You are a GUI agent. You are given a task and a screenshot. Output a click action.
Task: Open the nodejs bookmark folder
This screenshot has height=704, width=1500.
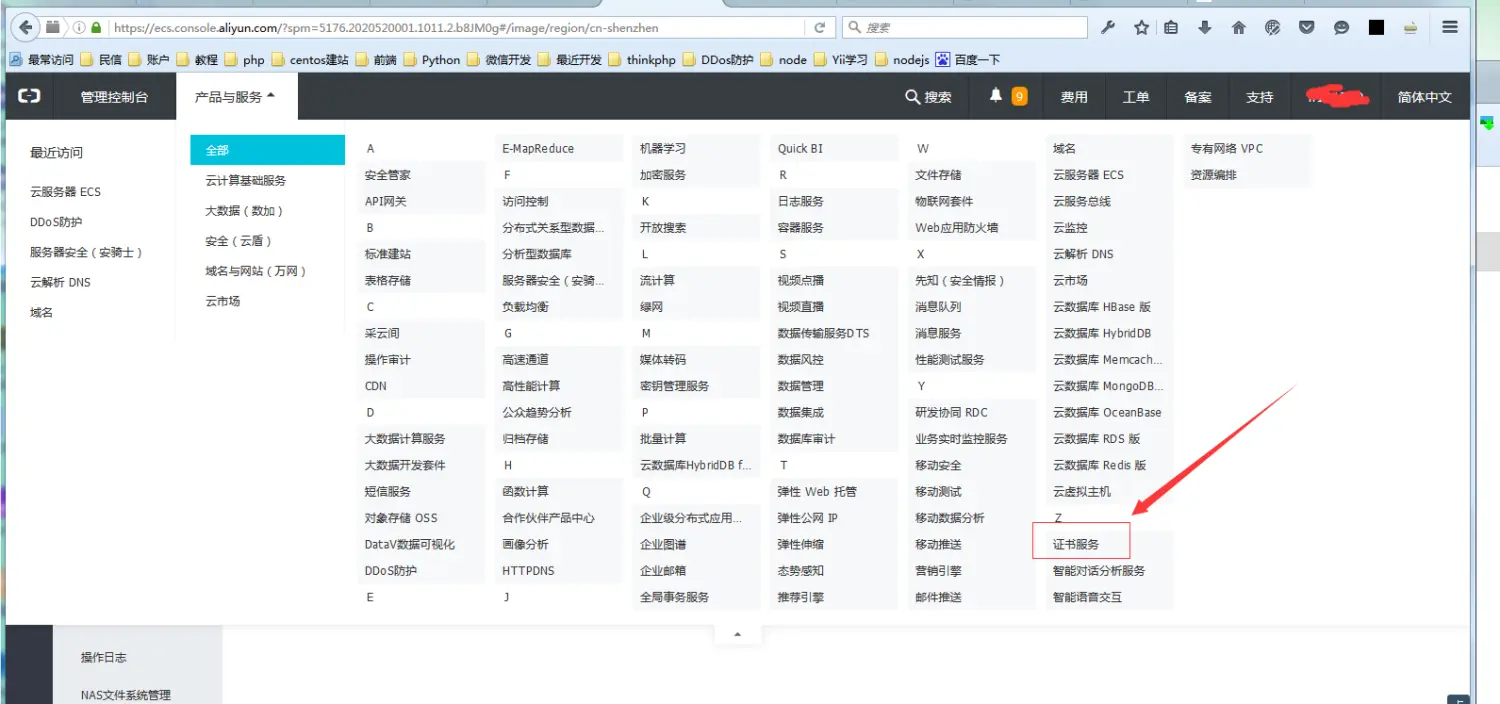click(x=902, y=60)
